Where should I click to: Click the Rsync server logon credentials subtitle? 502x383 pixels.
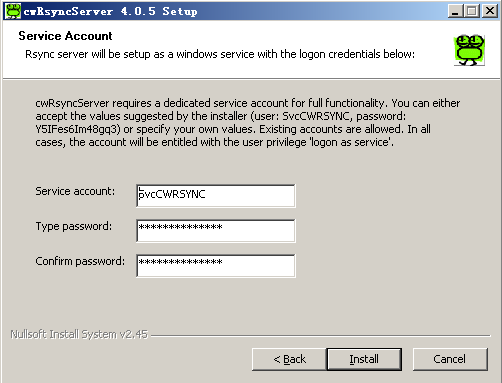point(220,54)
